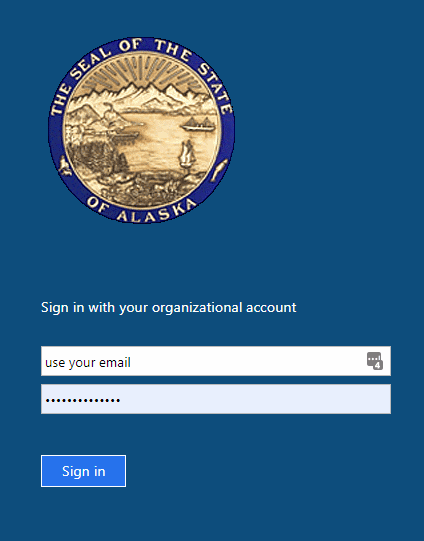Click the masked password dots
This screenshot has height=541, width=424.
[83, 400]
